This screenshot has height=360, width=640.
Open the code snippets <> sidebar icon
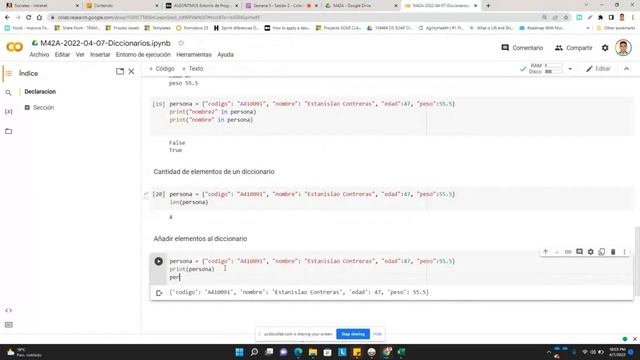[9, 311]
